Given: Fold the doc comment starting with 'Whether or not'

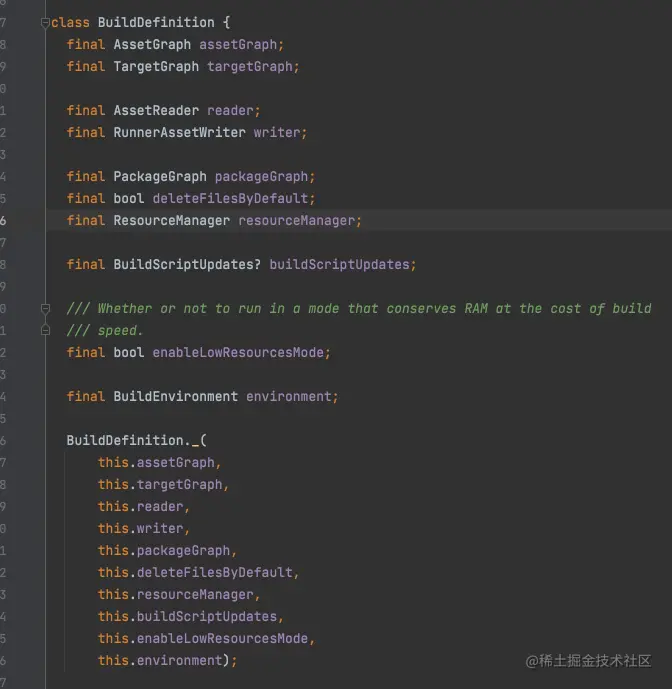Looking at the screenshot, I should tap(45, 308).
